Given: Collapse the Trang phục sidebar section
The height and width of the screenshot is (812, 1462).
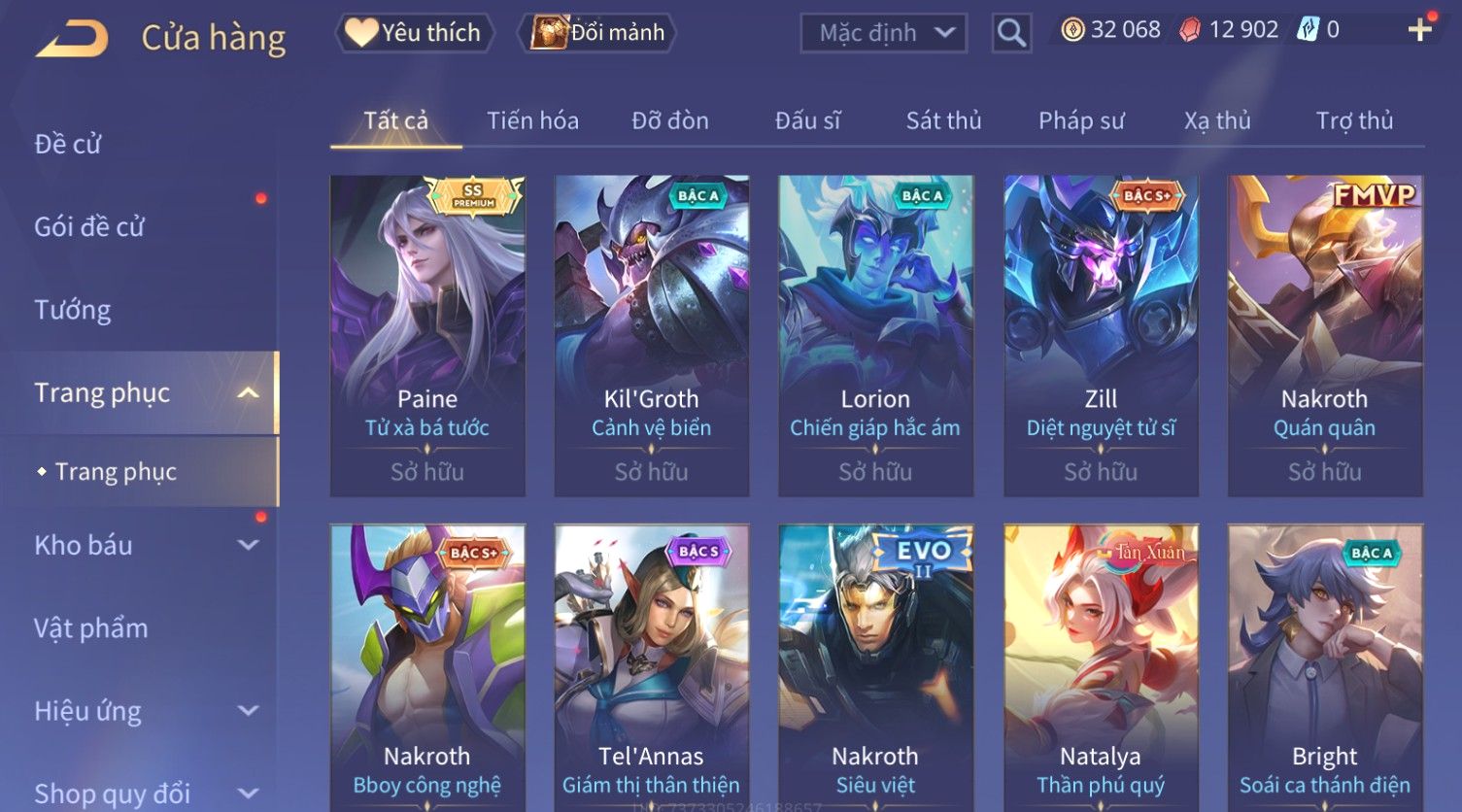Looking at the screenshot, I should [x=249, y=392].
